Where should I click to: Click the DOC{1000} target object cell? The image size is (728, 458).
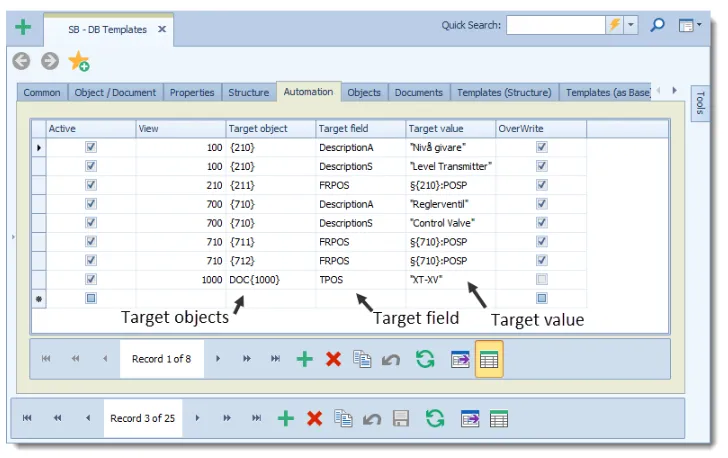(x=271, y=280)
